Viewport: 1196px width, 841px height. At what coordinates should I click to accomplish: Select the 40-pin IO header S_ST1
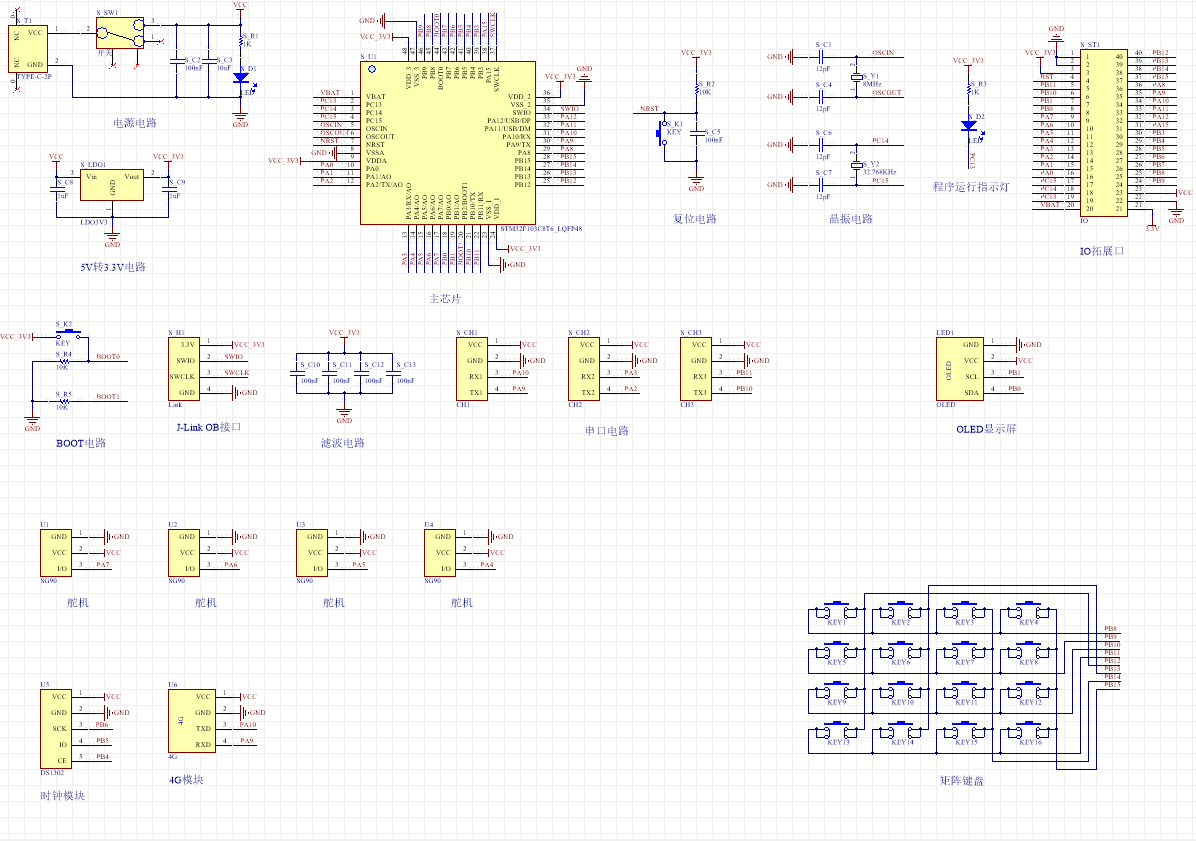point(1104,133)
